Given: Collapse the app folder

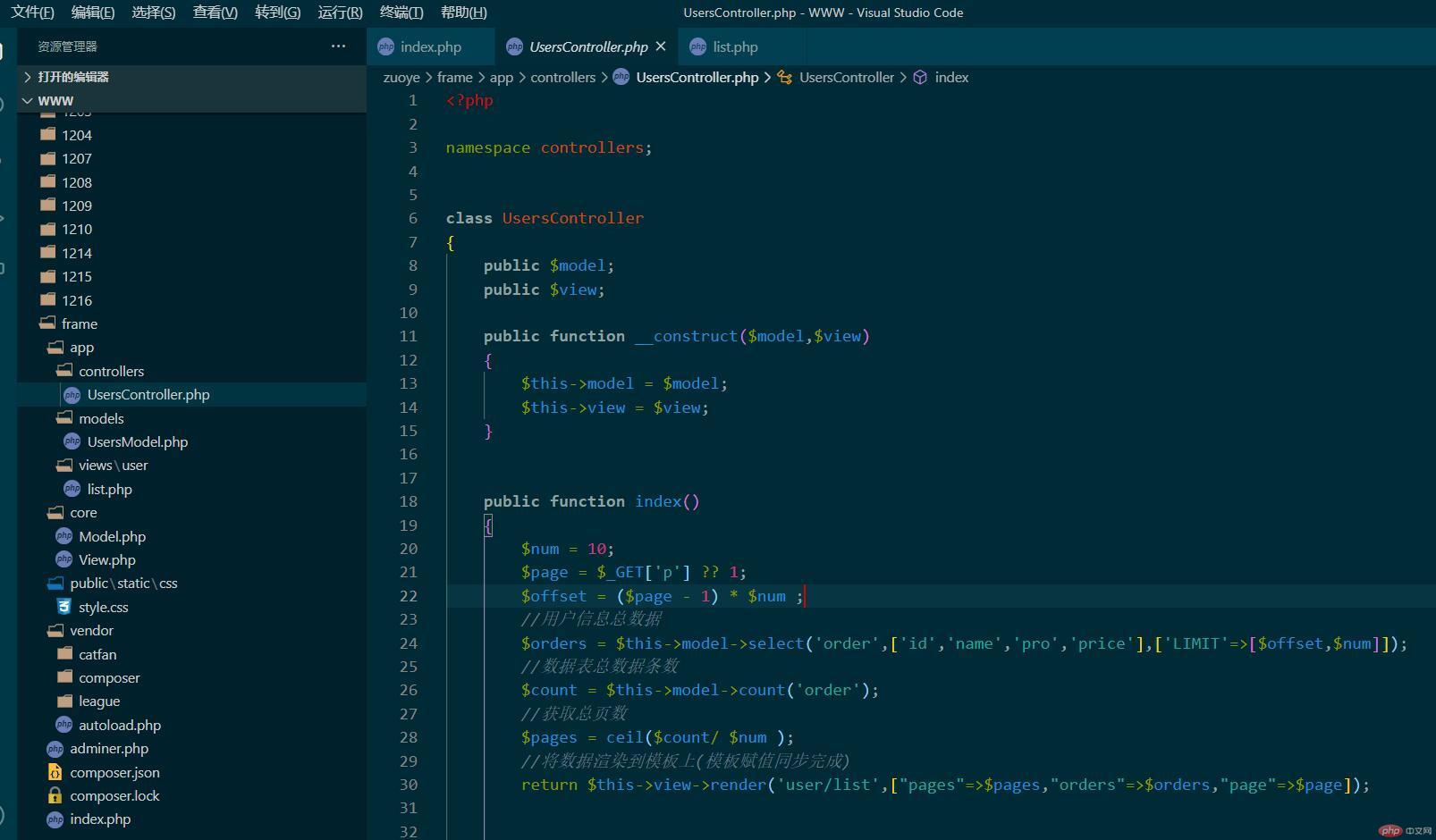Looking at the screenshot, I should [x=191, y=348].
